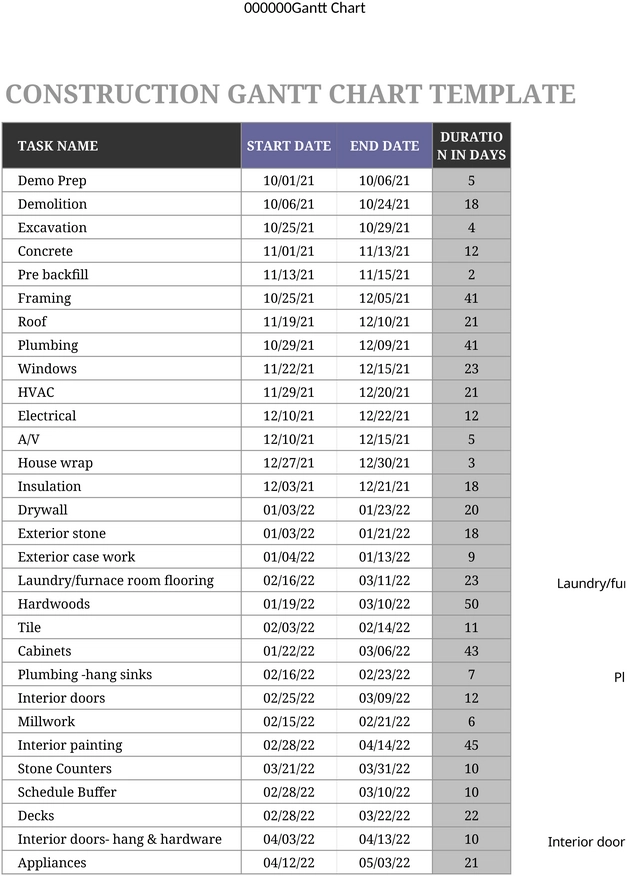
Task: Select the Hardwoods duration value 50
Action: pos(472,604)
